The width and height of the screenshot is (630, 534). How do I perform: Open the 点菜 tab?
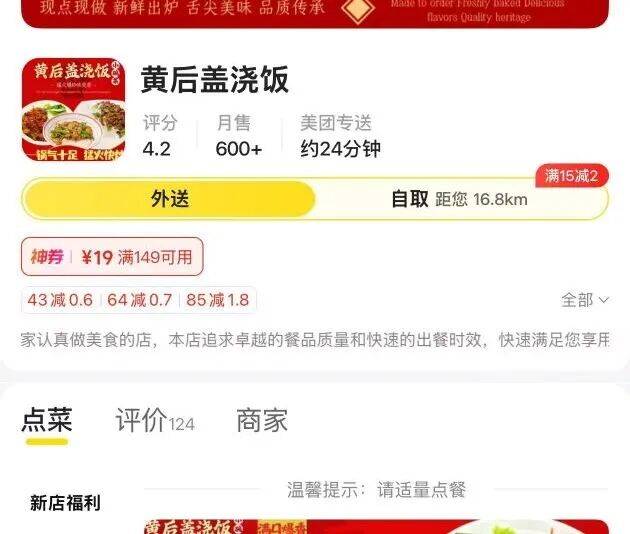click(47, 420)
